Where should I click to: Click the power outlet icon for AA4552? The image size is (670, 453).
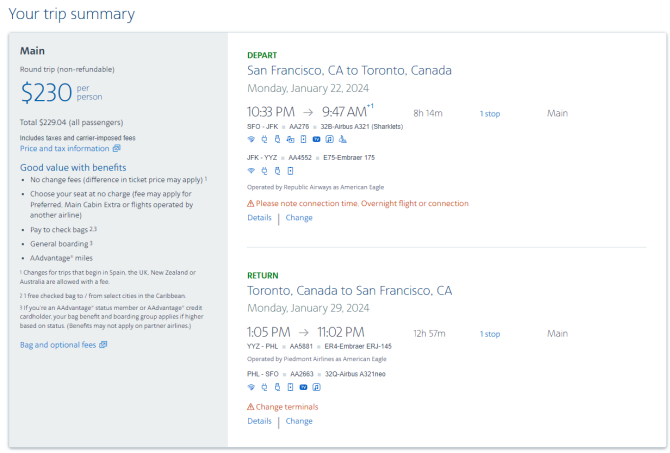264,171
